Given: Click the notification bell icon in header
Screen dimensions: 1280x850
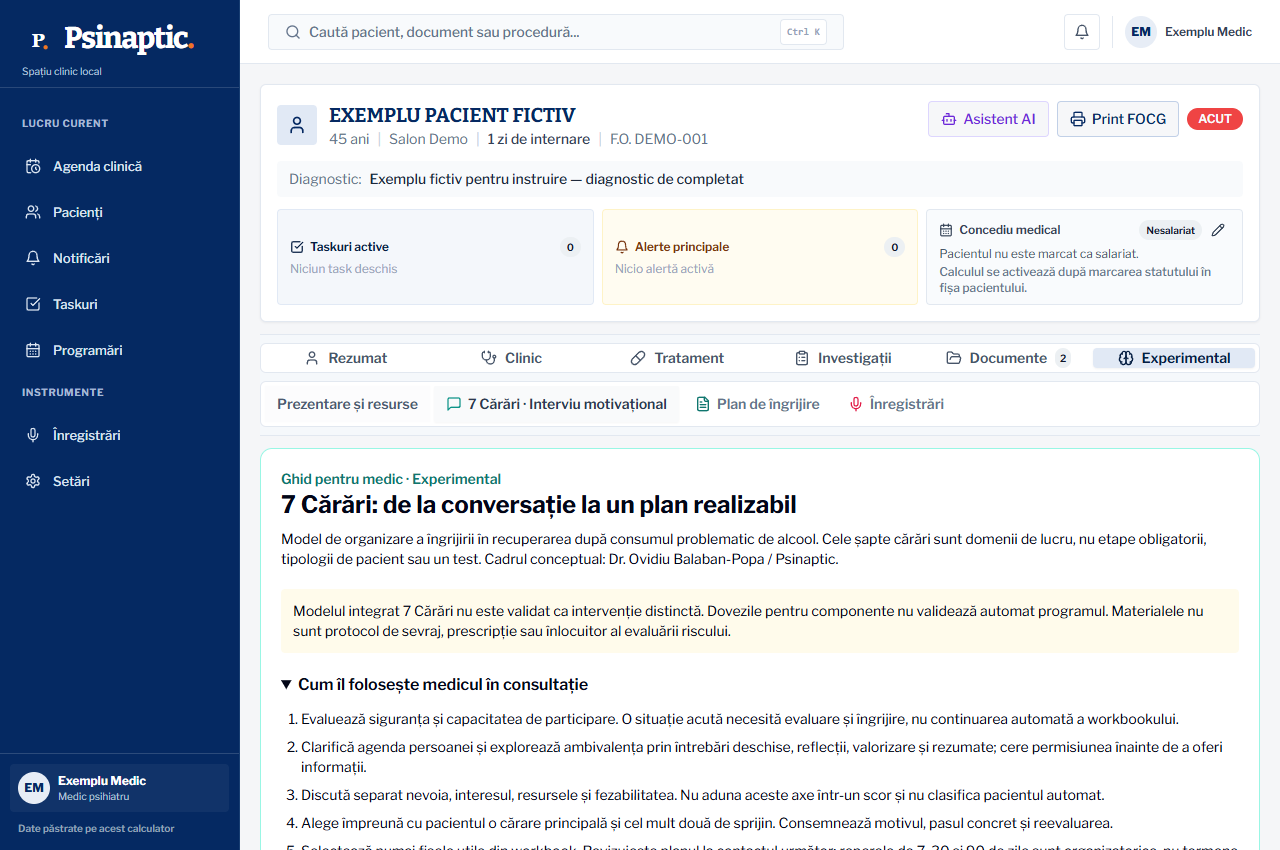Looking at the screenshot, I should coord(1082,32).
